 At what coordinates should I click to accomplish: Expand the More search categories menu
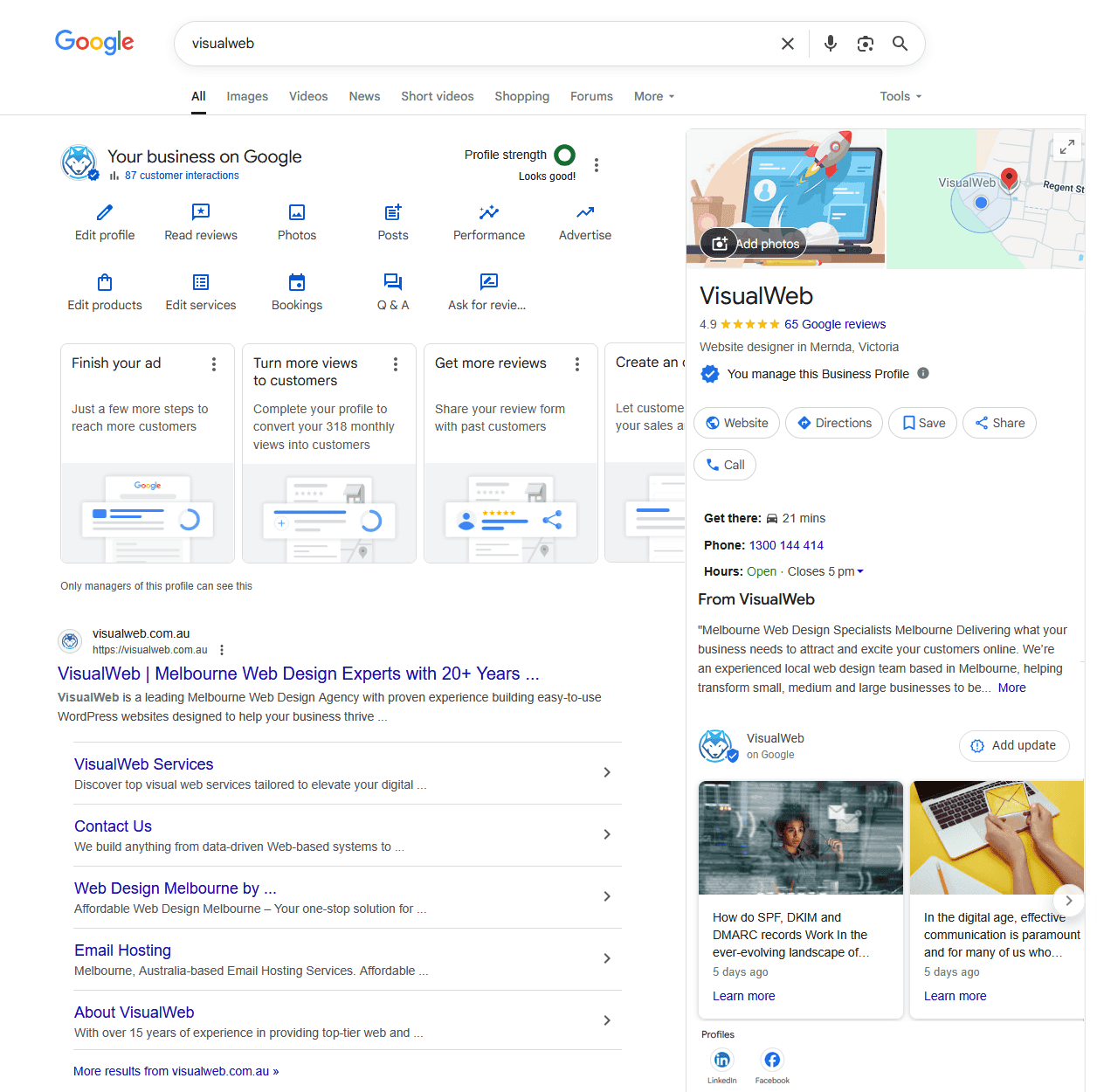pyautogui.click(x=652, y=96)
